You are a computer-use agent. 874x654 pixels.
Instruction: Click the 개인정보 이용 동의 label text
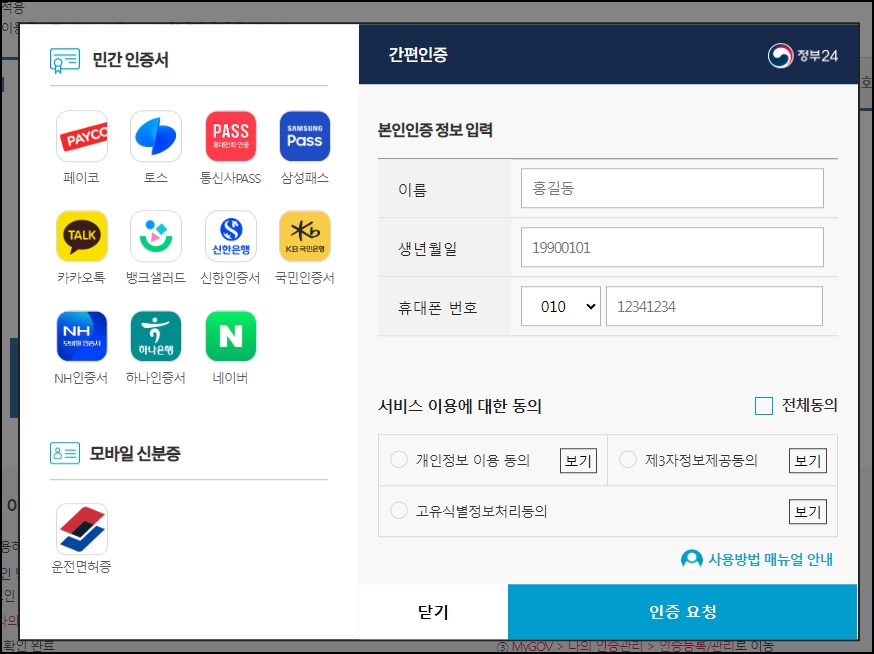[x=472, y=461]
